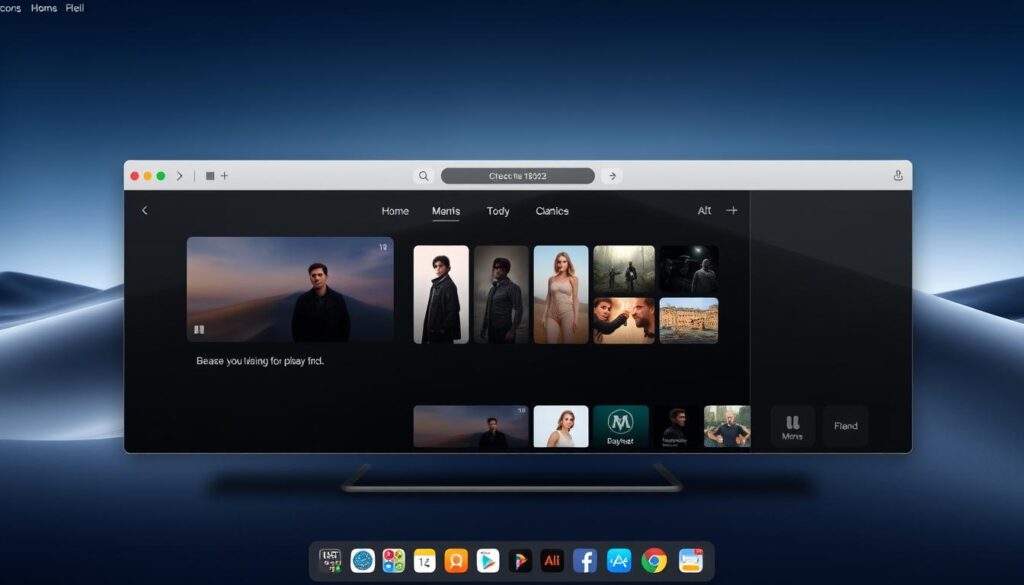This screenshot has width=1024, height=585.
Task: Select the 'Menis' tab
Action: (446, 211)
